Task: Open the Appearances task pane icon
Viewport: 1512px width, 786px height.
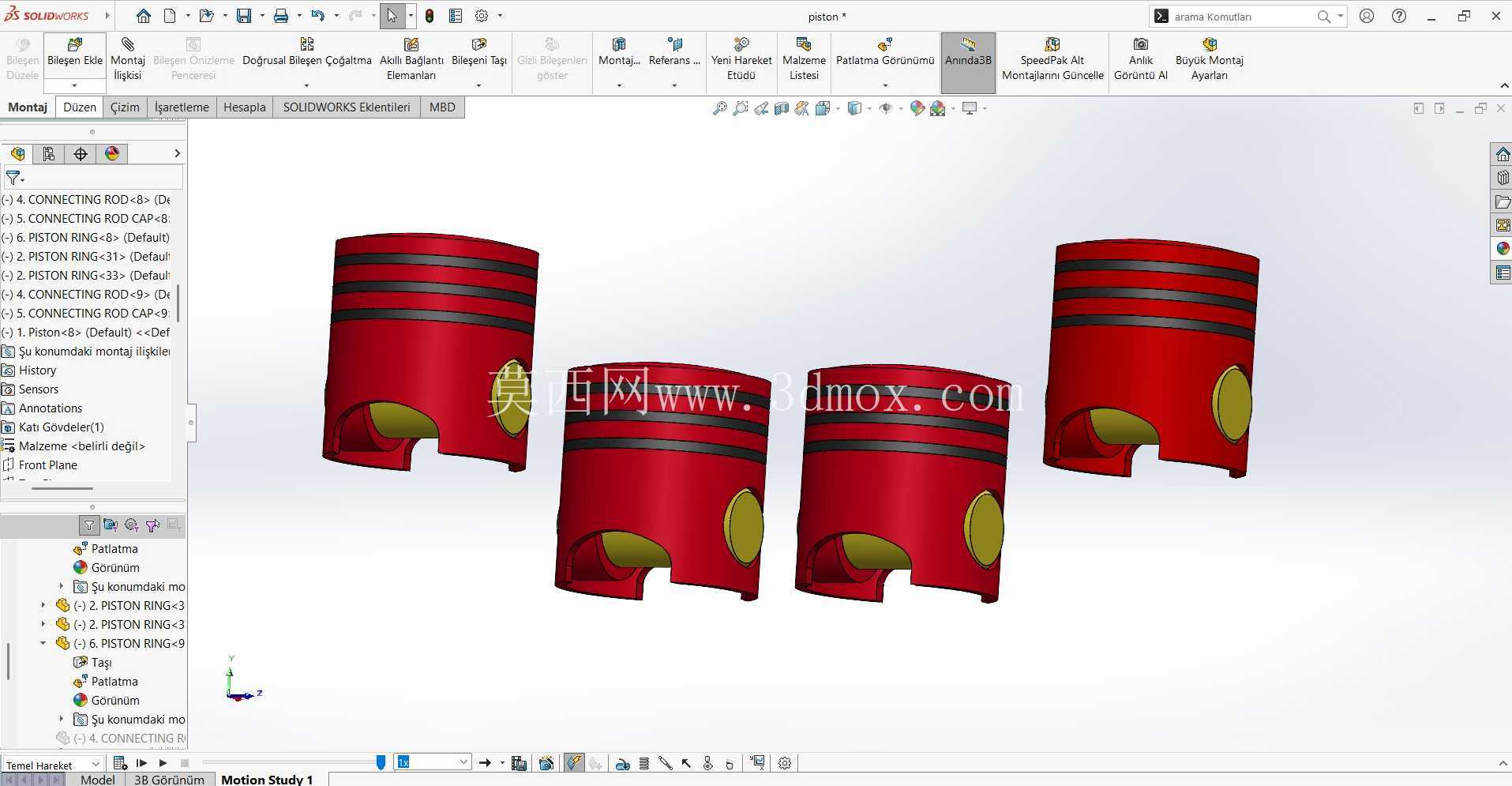Action: click(1503, 249)
